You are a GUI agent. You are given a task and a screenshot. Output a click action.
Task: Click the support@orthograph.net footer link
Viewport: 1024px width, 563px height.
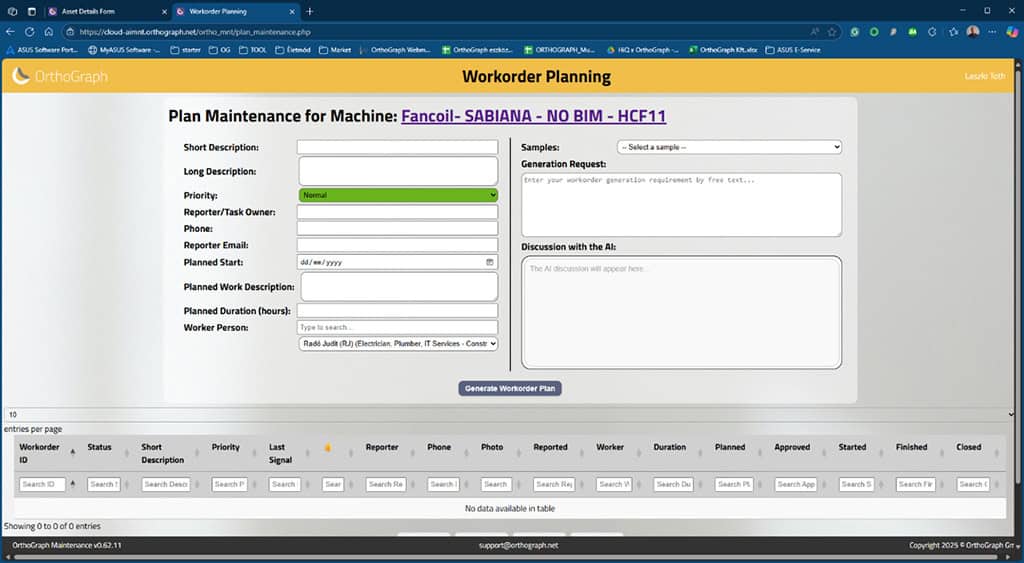coord(519,545)
